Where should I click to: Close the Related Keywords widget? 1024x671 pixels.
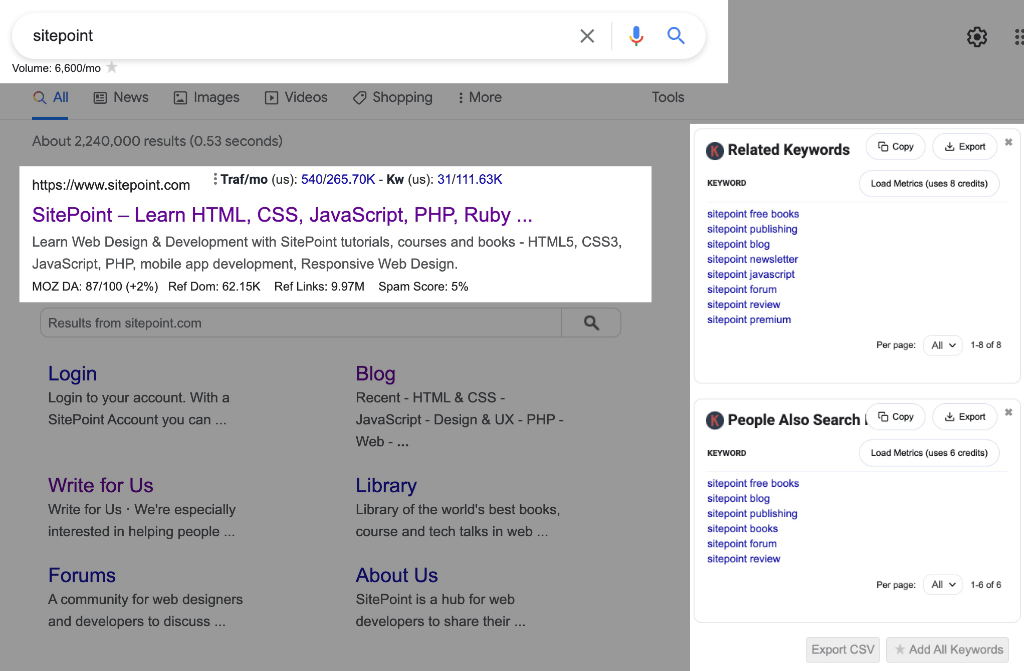click(1008, 143)
